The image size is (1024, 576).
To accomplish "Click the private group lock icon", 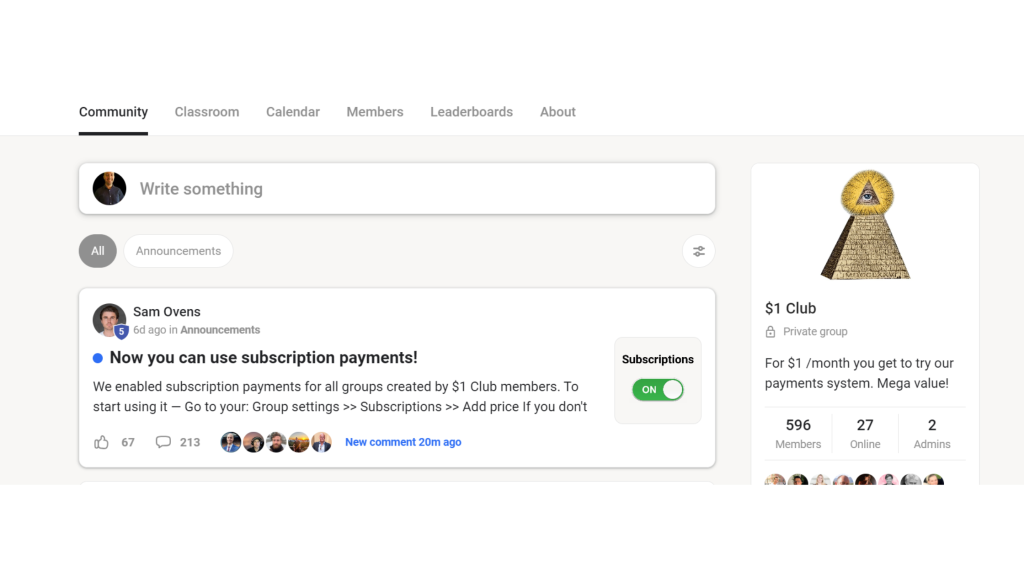I will coord(770,332).
